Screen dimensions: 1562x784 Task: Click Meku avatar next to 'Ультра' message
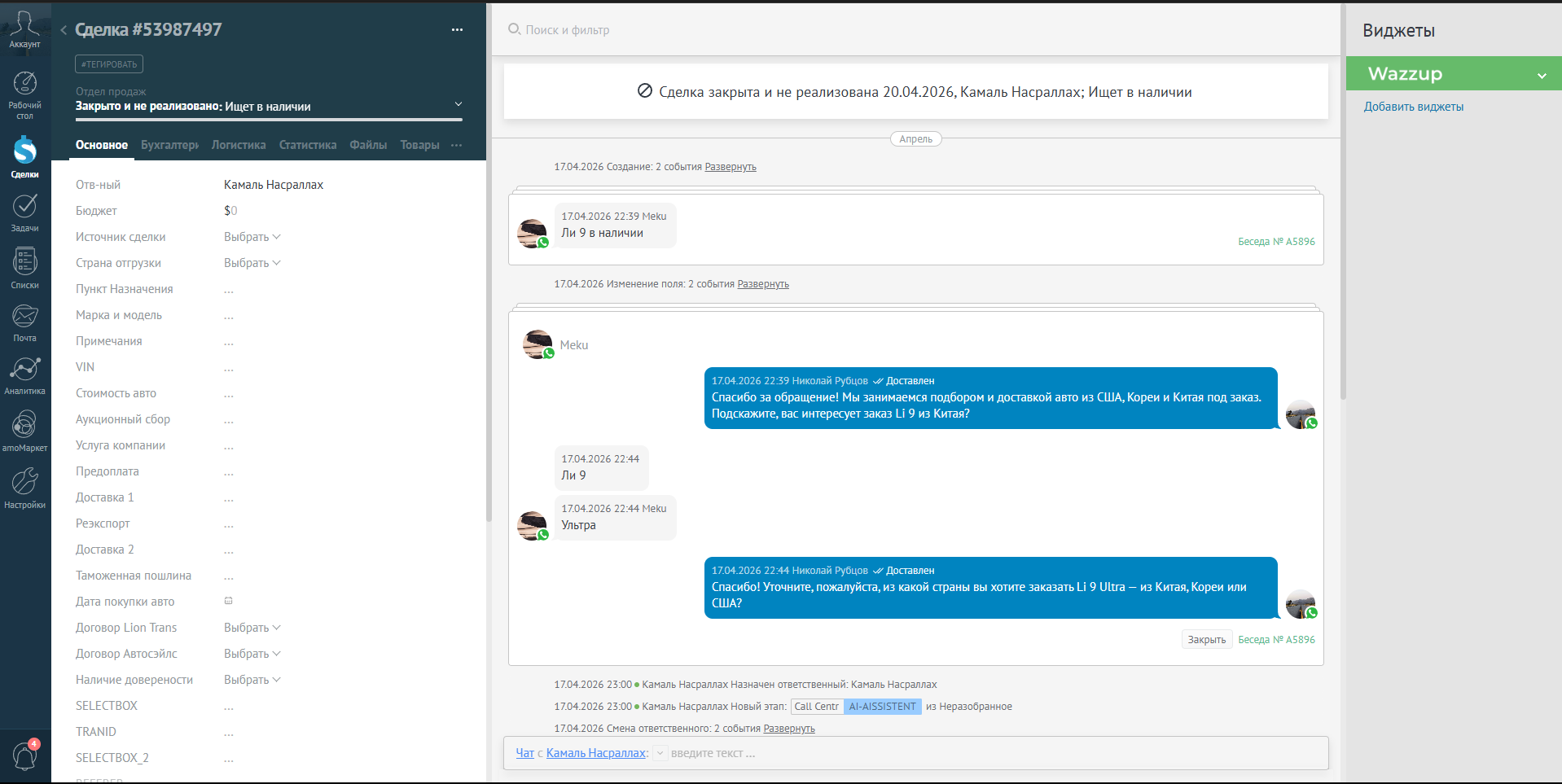coord(533,526)
